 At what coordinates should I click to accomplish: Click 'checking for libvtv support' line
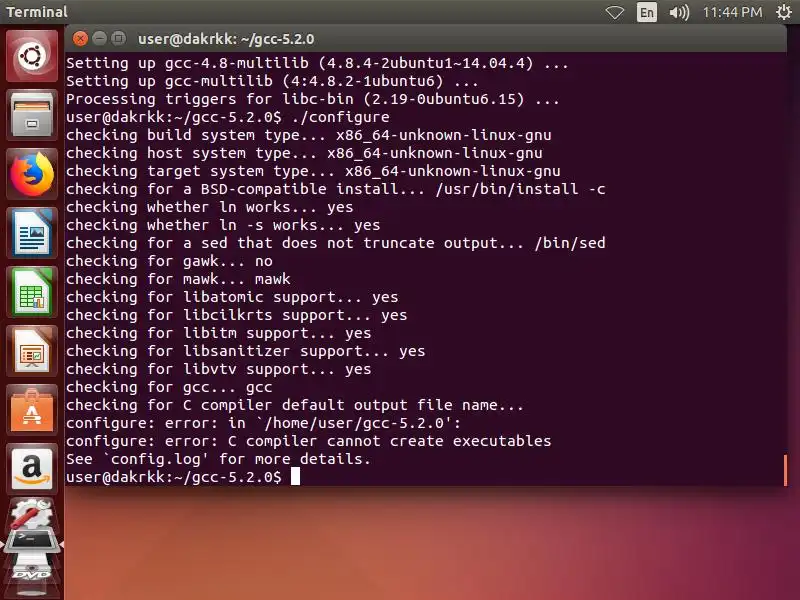tap(218, 369)
